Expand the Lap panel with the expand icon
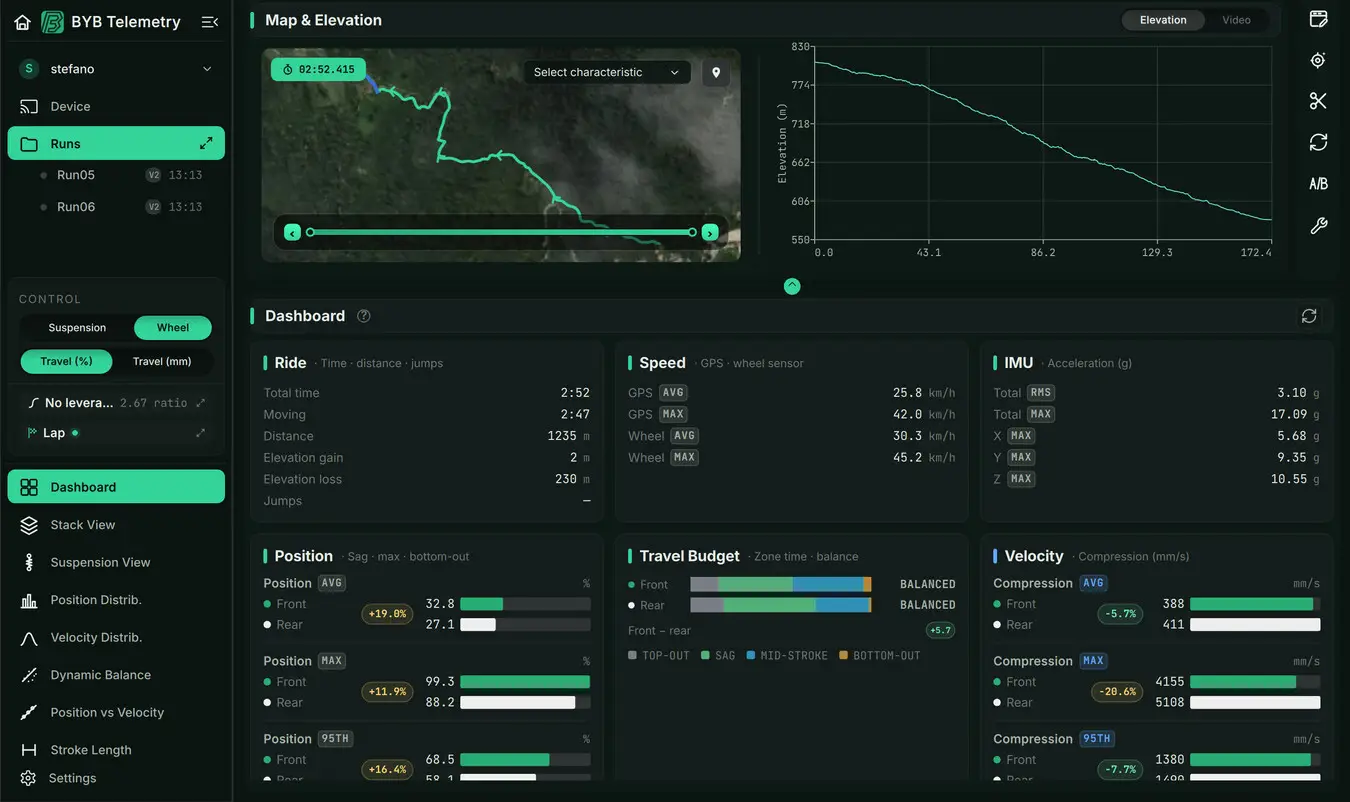Viewport: 1350px width, 802px height. (200, 433)
